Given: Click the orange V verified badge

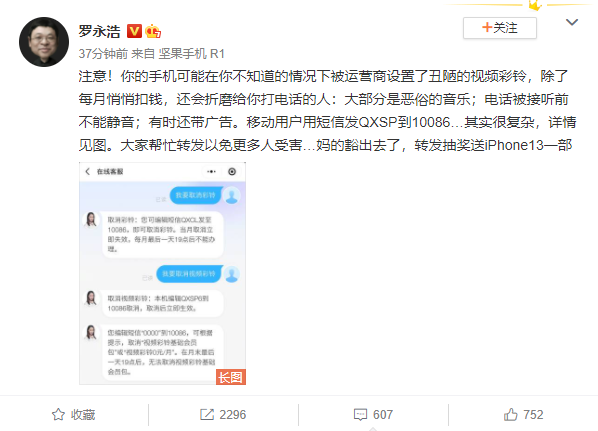Looking at the screenshot, I should coord(134,31).
